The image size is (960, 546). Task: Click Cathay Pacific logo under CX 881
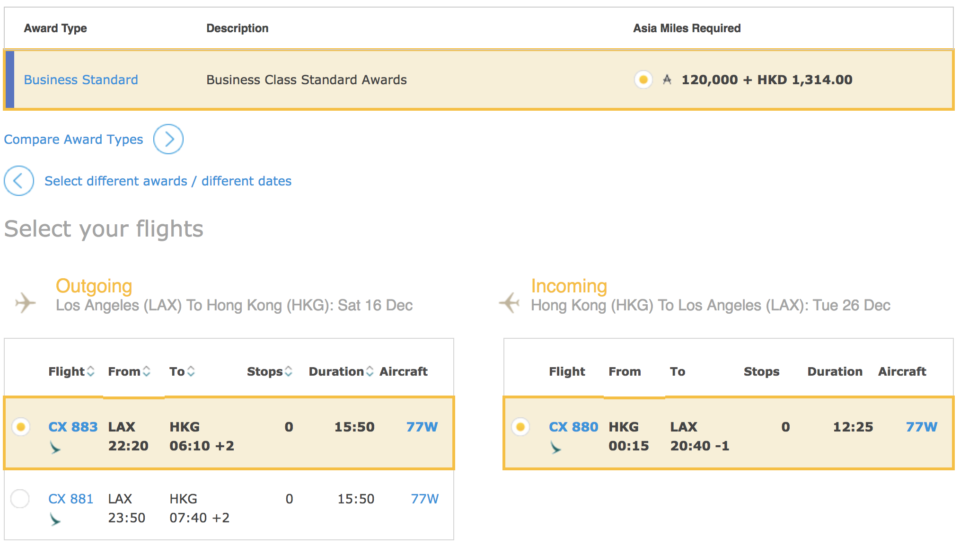point(55,520)
